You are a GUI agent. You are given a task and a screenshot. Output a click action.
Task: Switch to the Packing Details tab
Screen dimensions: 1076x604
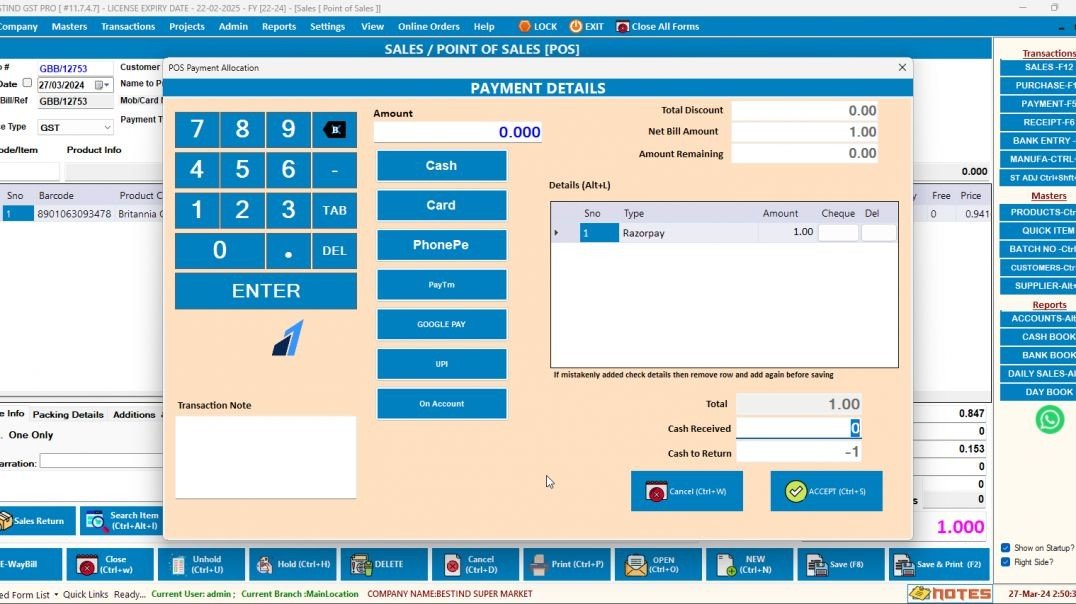tap(68, 414)
